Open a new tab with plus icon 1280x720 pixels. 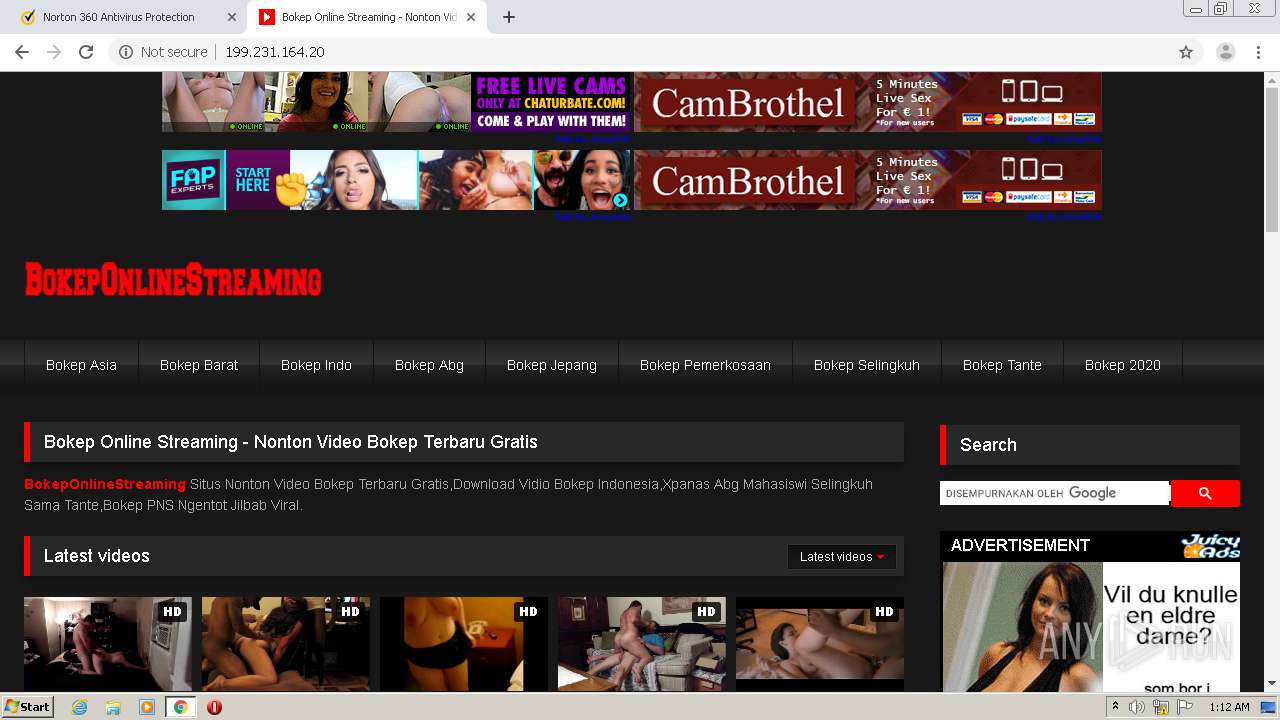[509, 17]
